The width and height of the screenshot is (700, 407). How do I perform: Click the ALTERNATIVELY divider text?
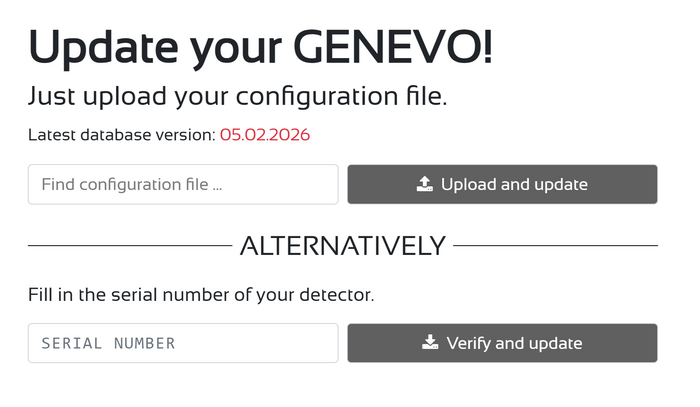(342, 246)
